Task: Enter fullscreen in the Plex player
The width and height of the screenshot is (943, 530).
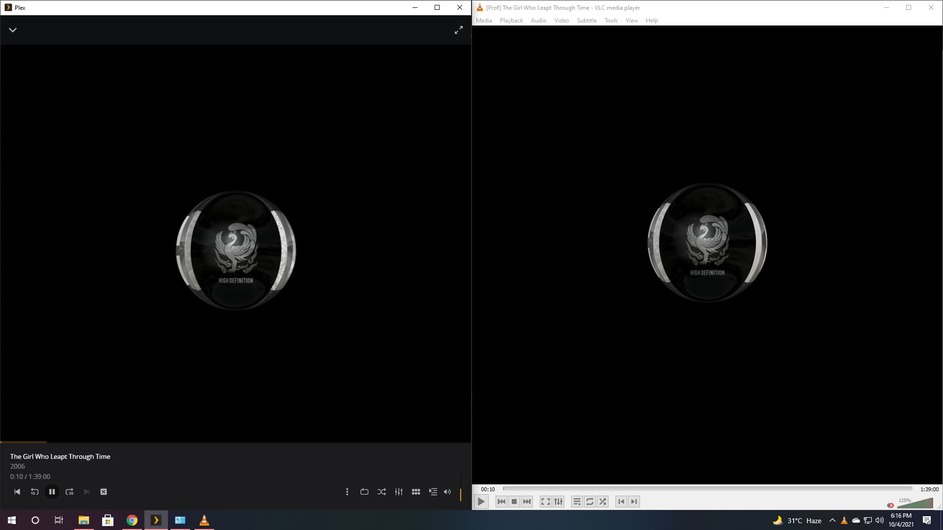Action: 458,29
